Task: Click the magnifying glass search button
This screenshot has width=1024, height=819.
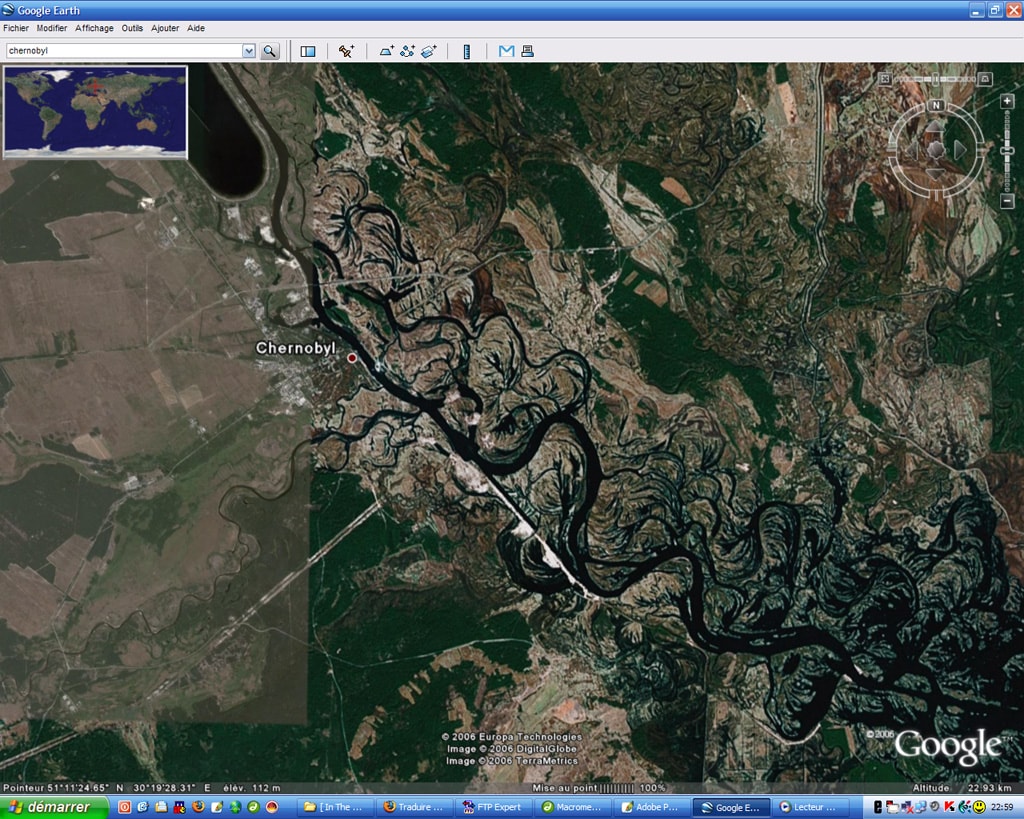Action: coord(270,51)
